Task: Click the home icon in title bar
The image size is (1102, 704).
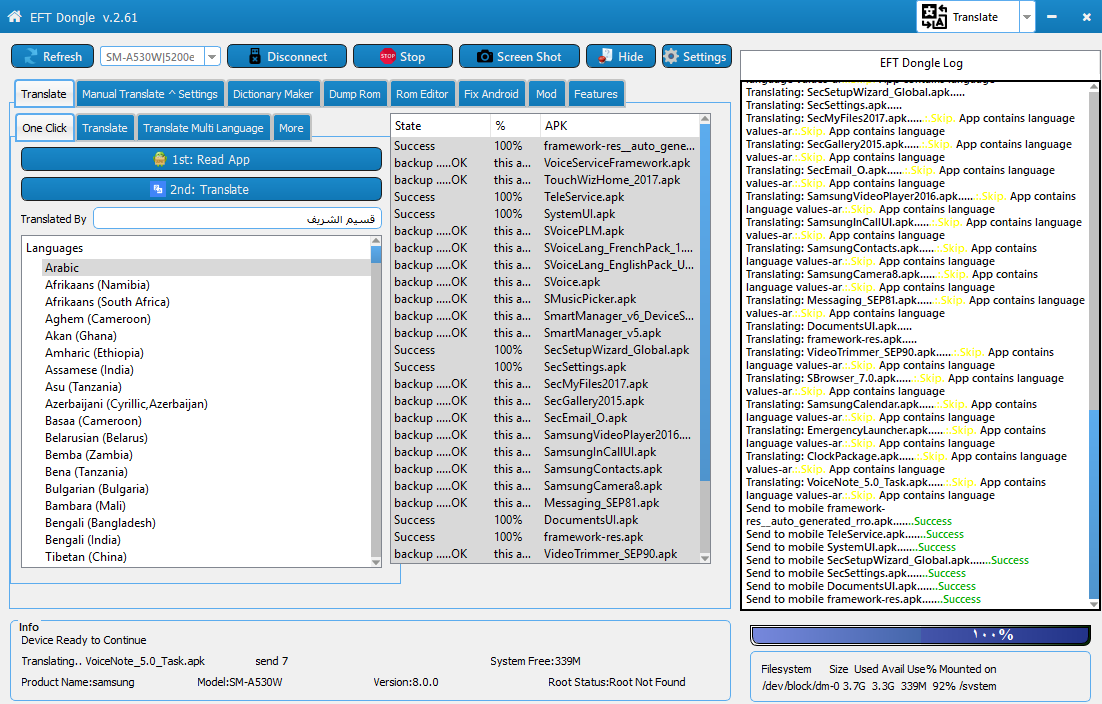Action: [14, 16]
